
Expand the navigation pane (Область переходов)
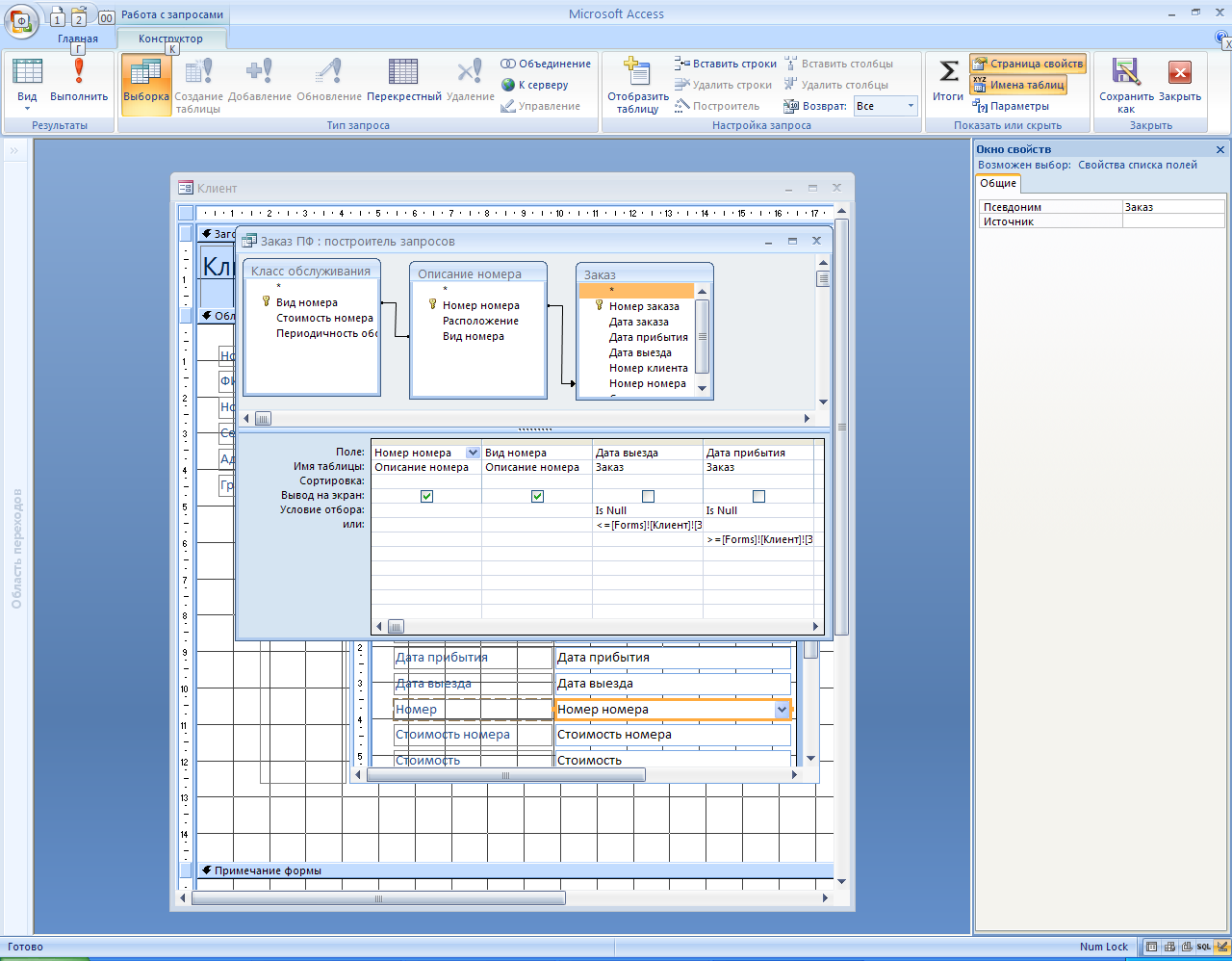click(x=15, y=151)
